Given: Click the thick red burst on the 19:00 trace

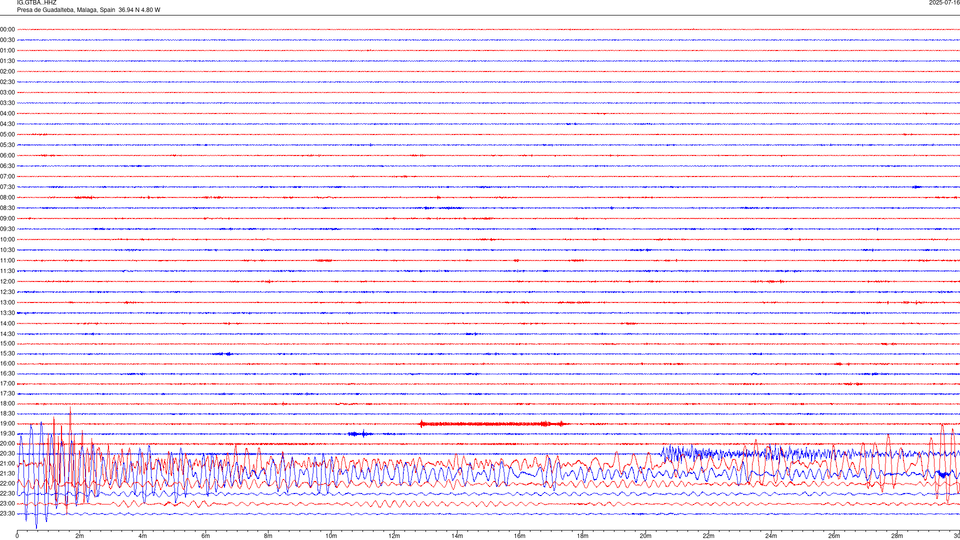Looking at the screenshot, I should point(493,424).
